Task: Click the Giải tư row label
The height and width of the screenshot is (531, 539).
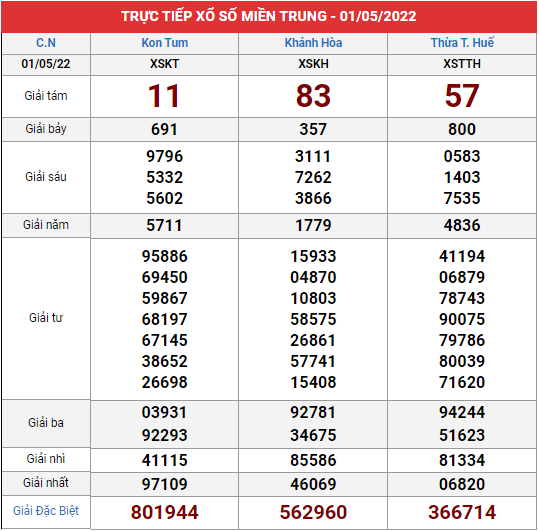Action: point(46,318)
